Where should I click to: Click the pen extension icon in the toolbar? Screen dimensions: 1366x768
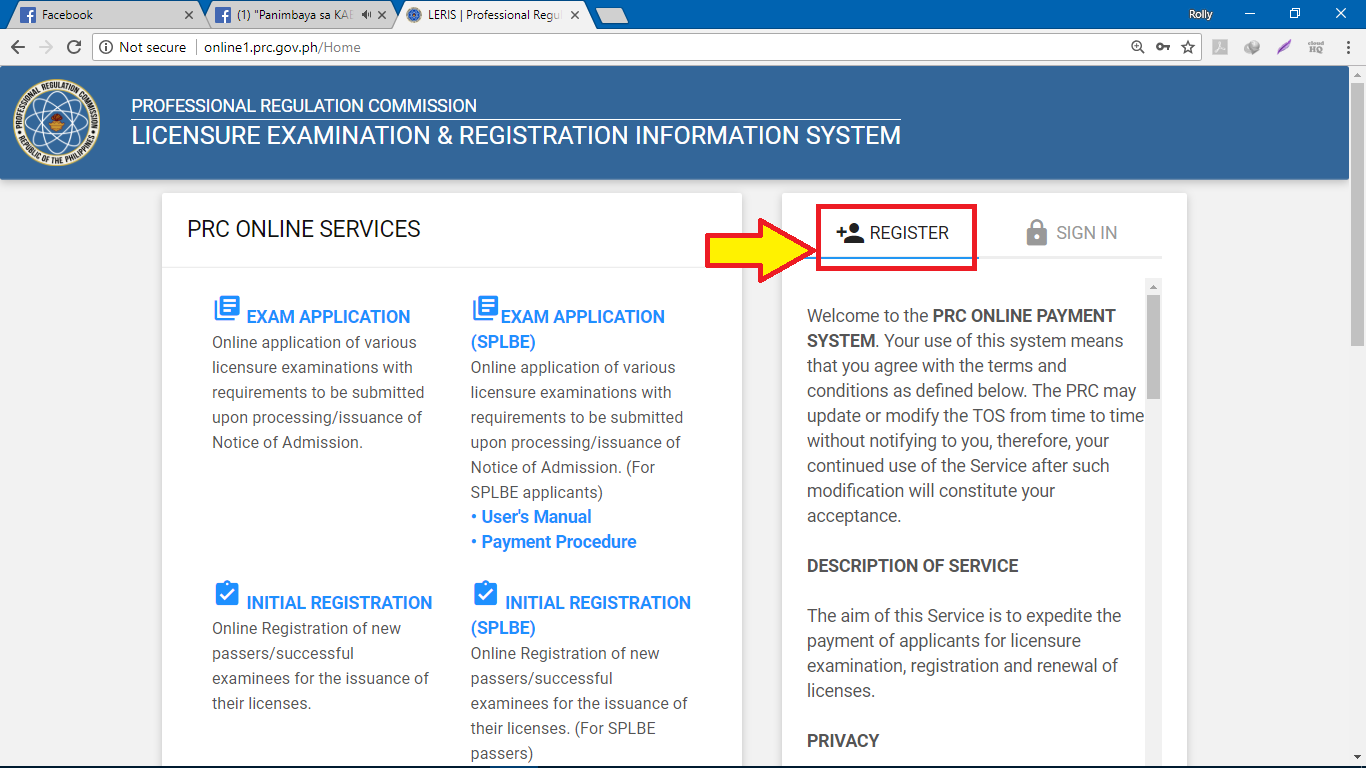pyautogui.click(x=1284, y=46)
